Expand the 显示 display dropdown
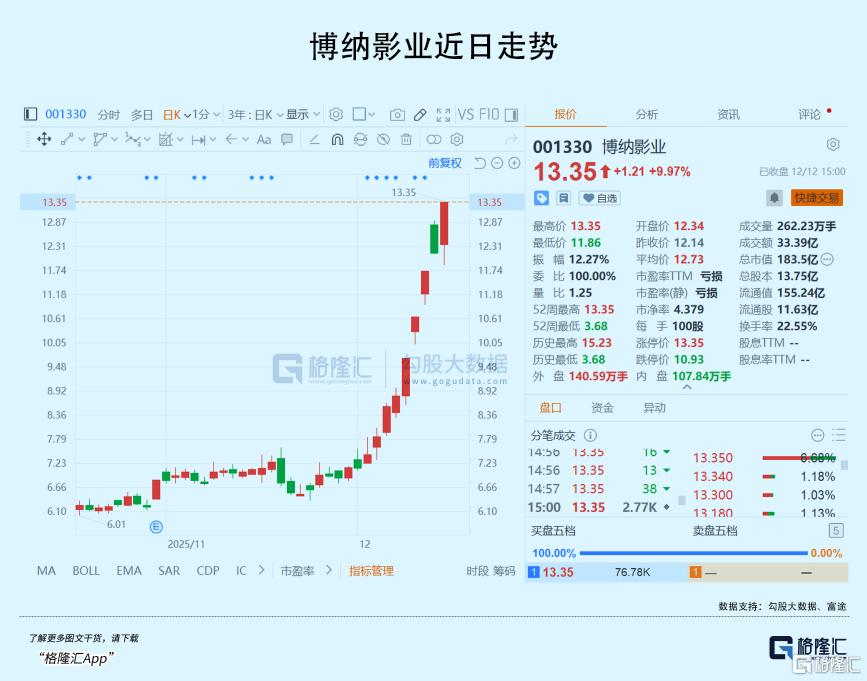 (x=301, y=115)
